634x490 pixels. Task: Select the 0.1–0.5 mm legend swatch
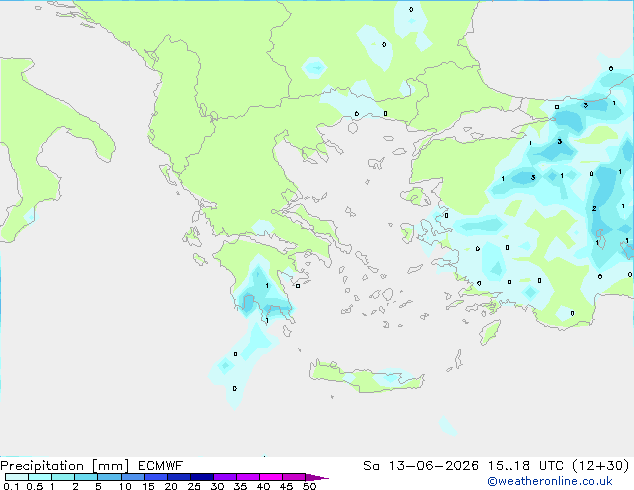coord(17,477)
